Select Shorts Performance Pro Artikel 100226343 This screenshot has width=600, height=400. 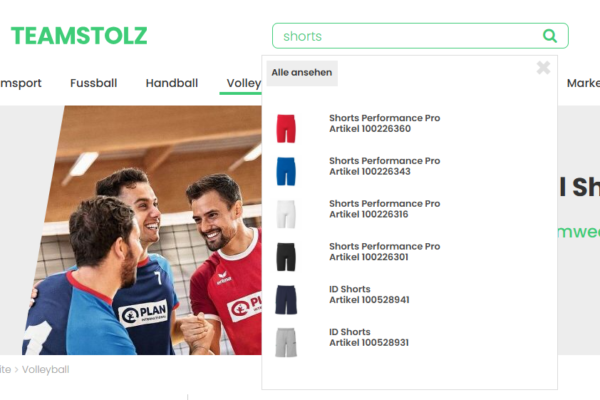385,166
